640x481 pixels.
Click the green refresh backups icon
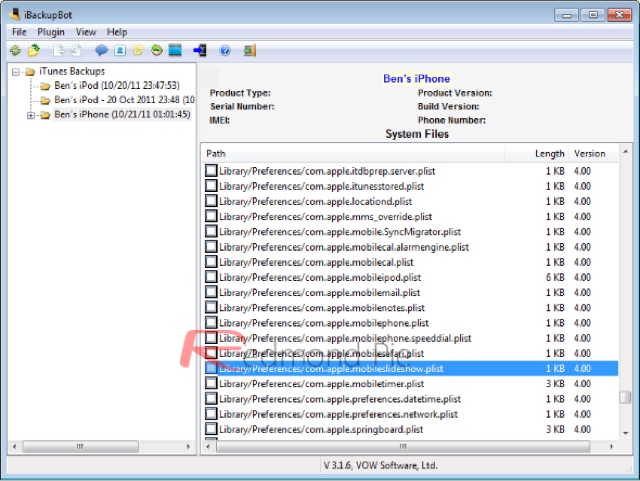(x=16, y=51)
